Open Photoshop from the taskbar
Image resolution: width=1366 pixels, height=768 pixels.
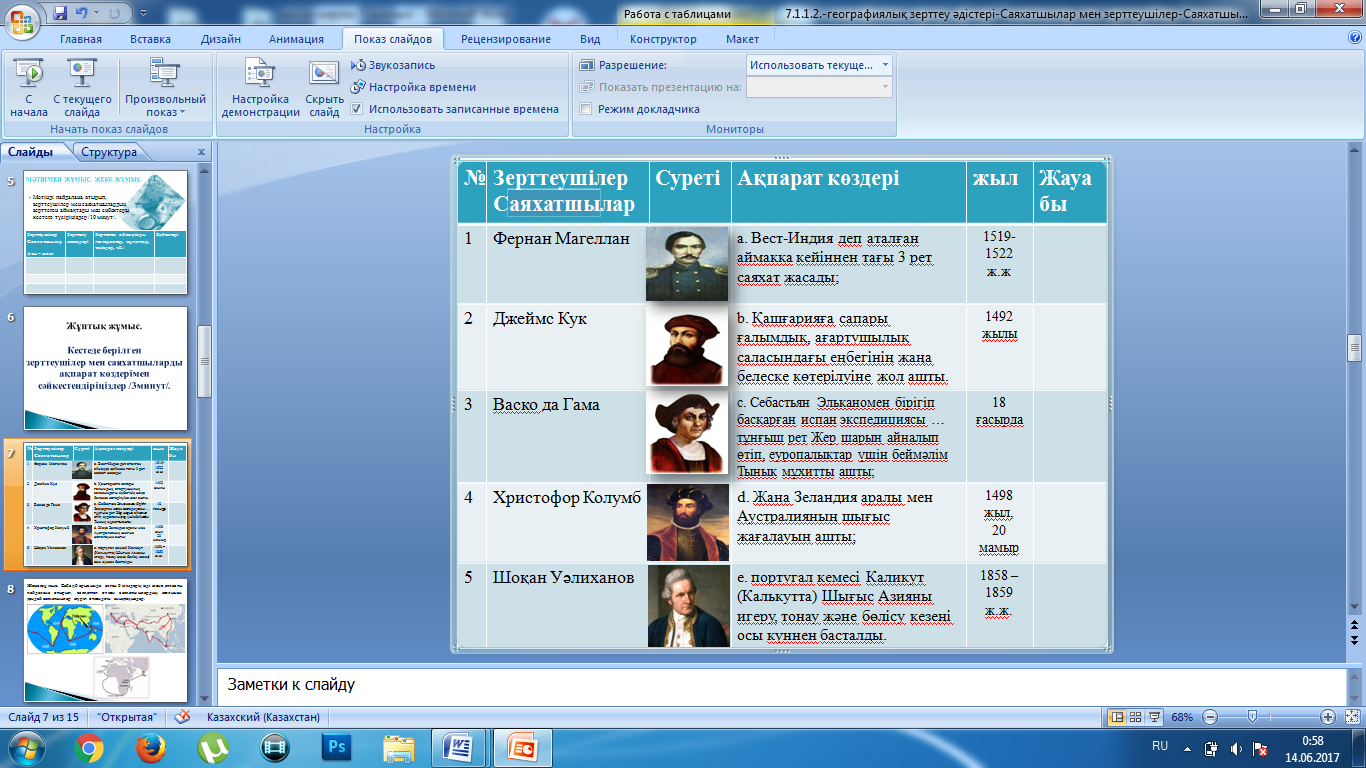tap(337, 747)
